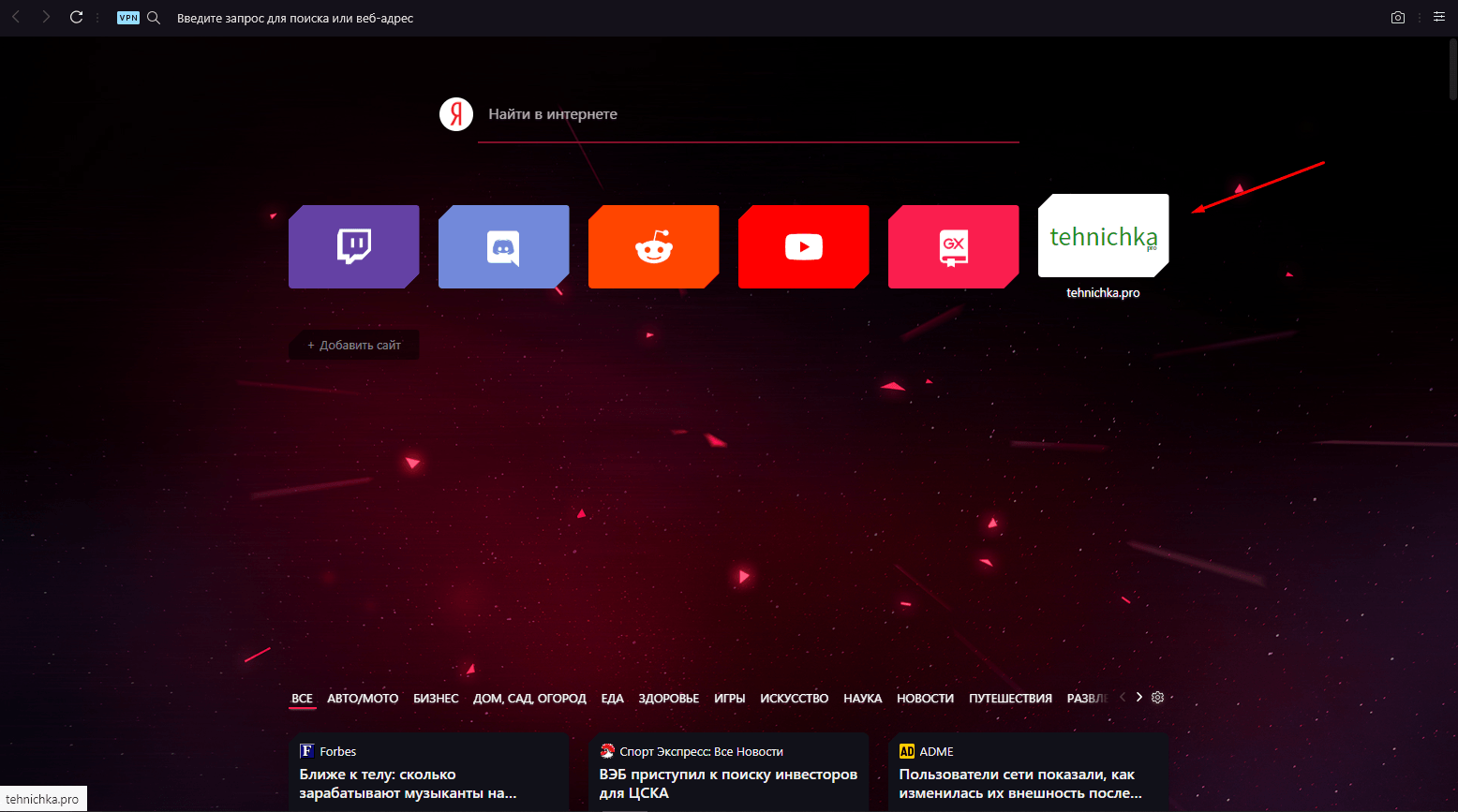The height and width of the screenshot is (812, 1458).
Task: Select the 'НАУКА' news tab
Action: (863, 699)
